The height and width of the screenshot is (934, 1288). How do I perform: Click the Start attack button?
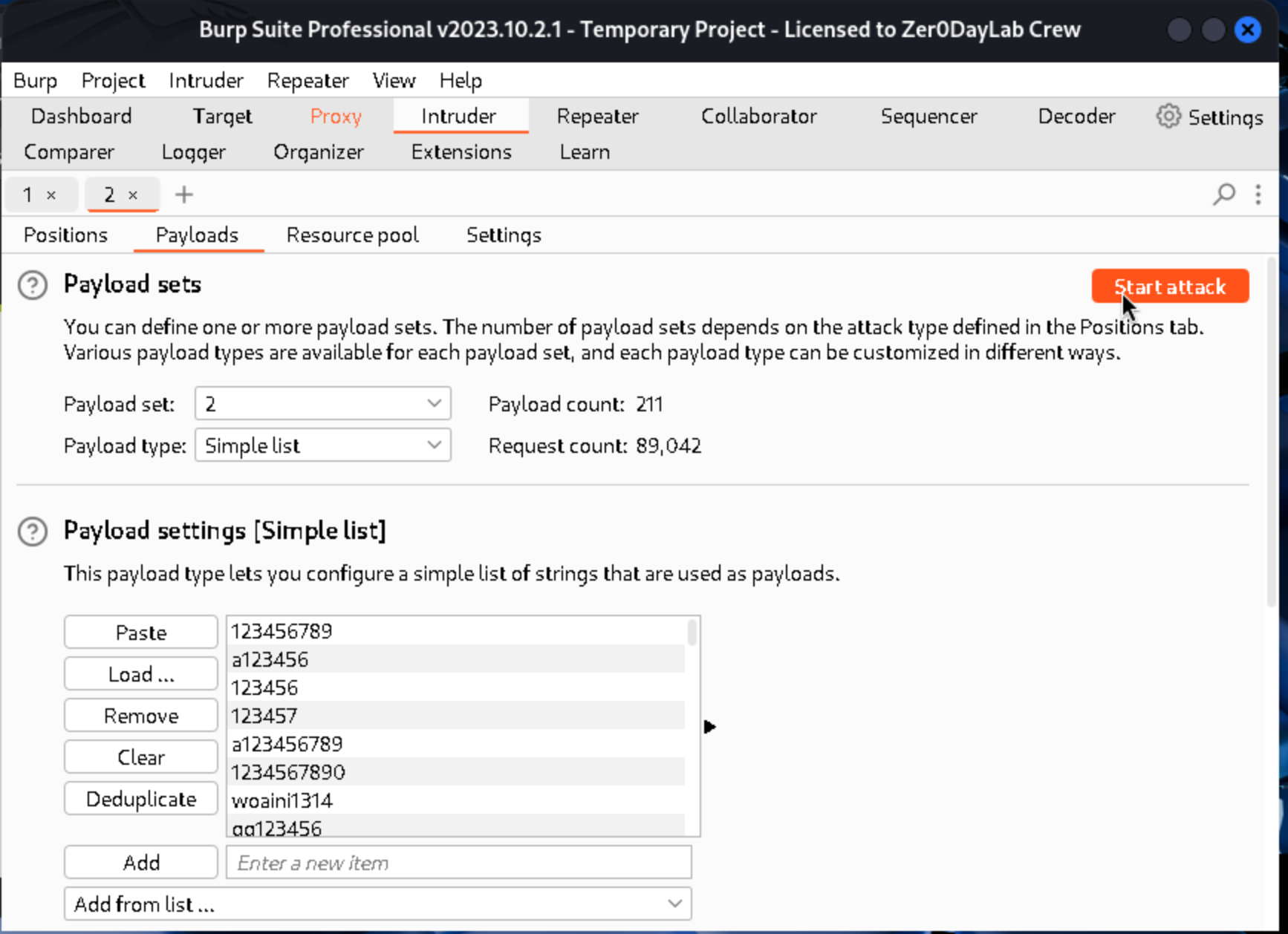(1170, 287)
